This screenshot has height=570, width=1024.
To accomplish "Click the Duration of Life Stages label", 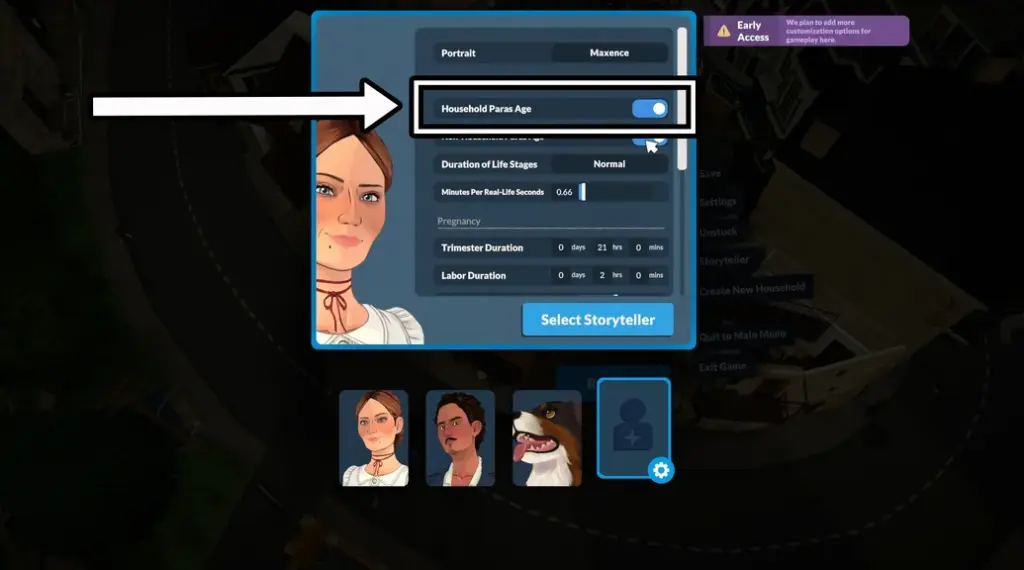I will 489,165.
